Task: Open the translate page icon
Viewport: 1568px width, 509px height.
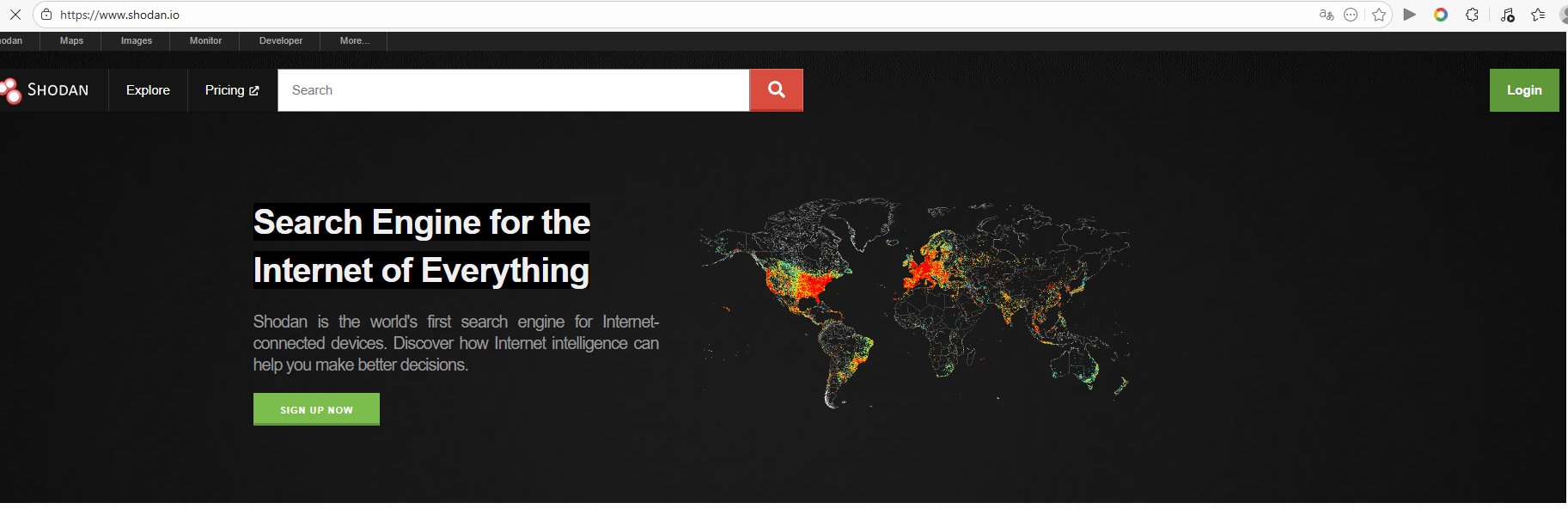Action: 1327,15
